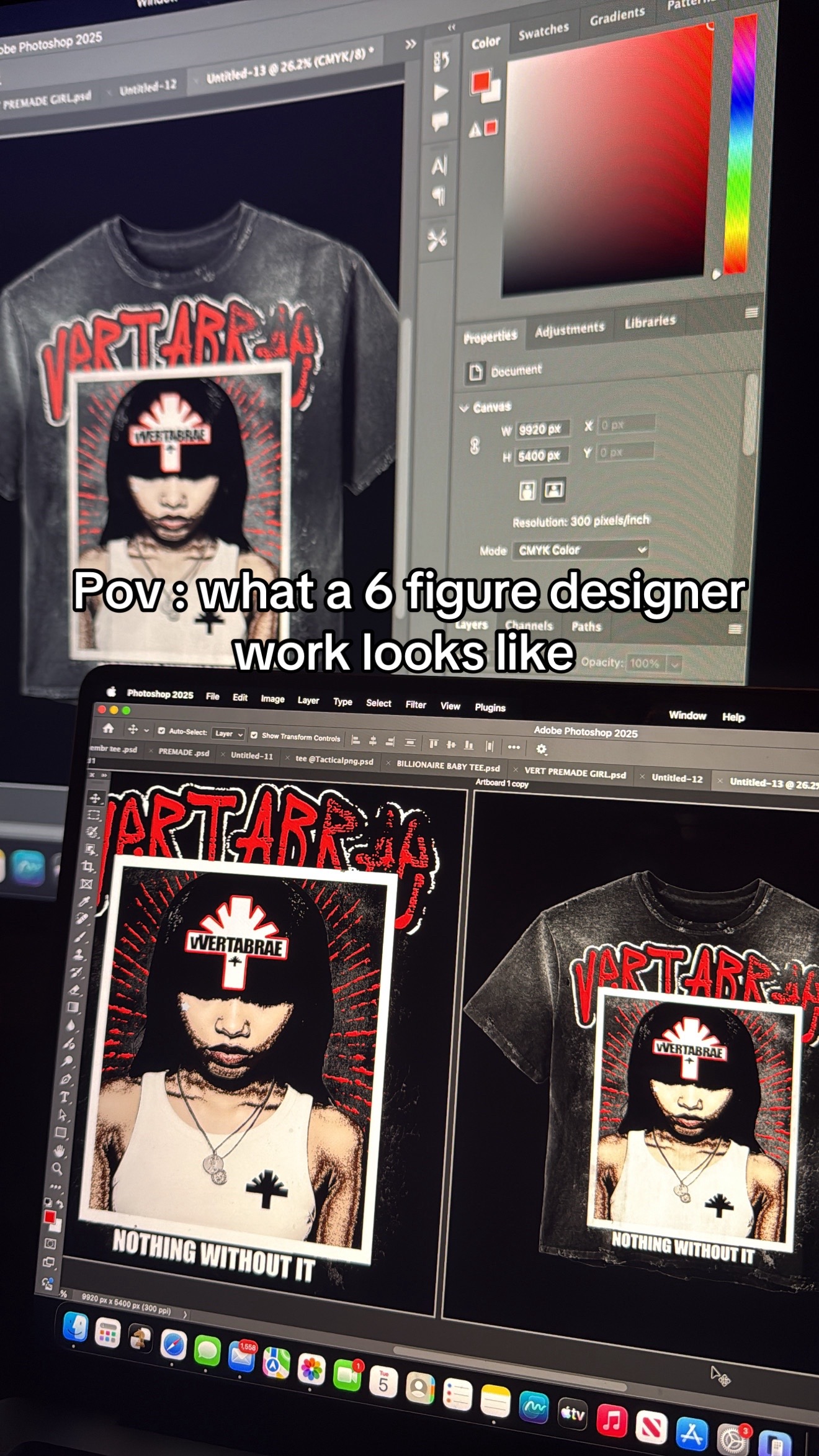Collapse the Canvas section in Properties
This screenshot has width=819, height=1456.
pyautogui.click(x=464, y=408)
